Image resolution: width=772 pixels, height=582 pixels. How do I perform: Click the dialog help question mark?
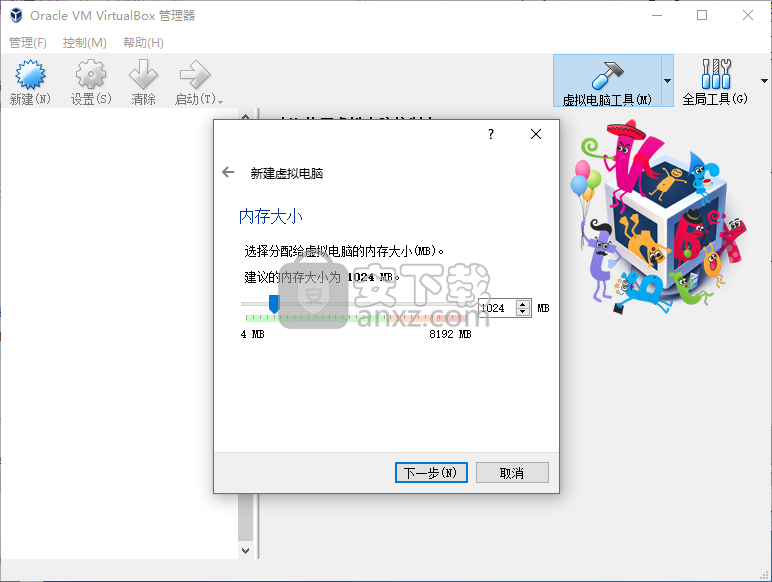coord(491,134)
